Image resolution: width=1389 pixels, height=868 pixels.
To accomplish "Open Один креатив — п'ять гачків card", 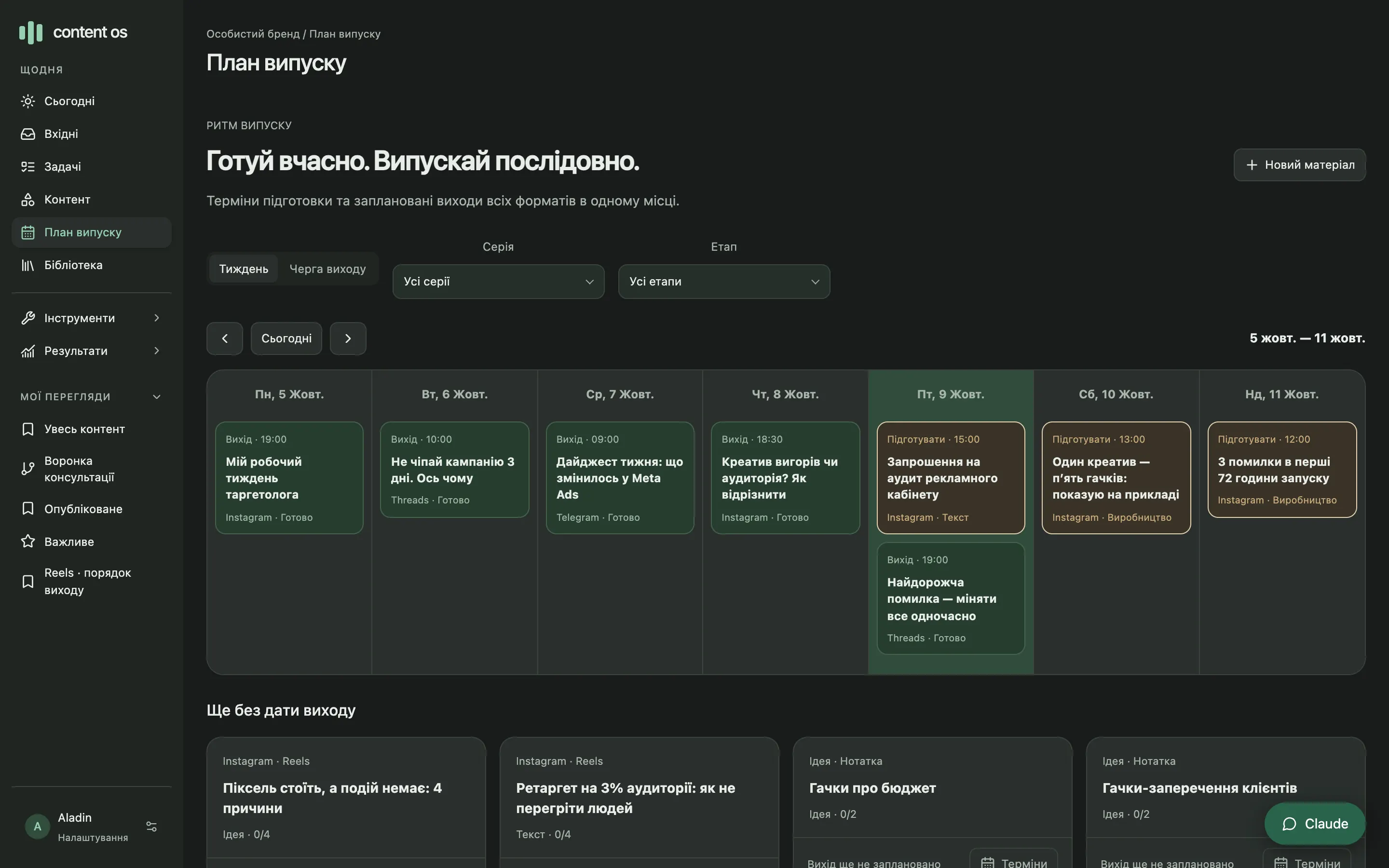I will tap(1116, 477).
